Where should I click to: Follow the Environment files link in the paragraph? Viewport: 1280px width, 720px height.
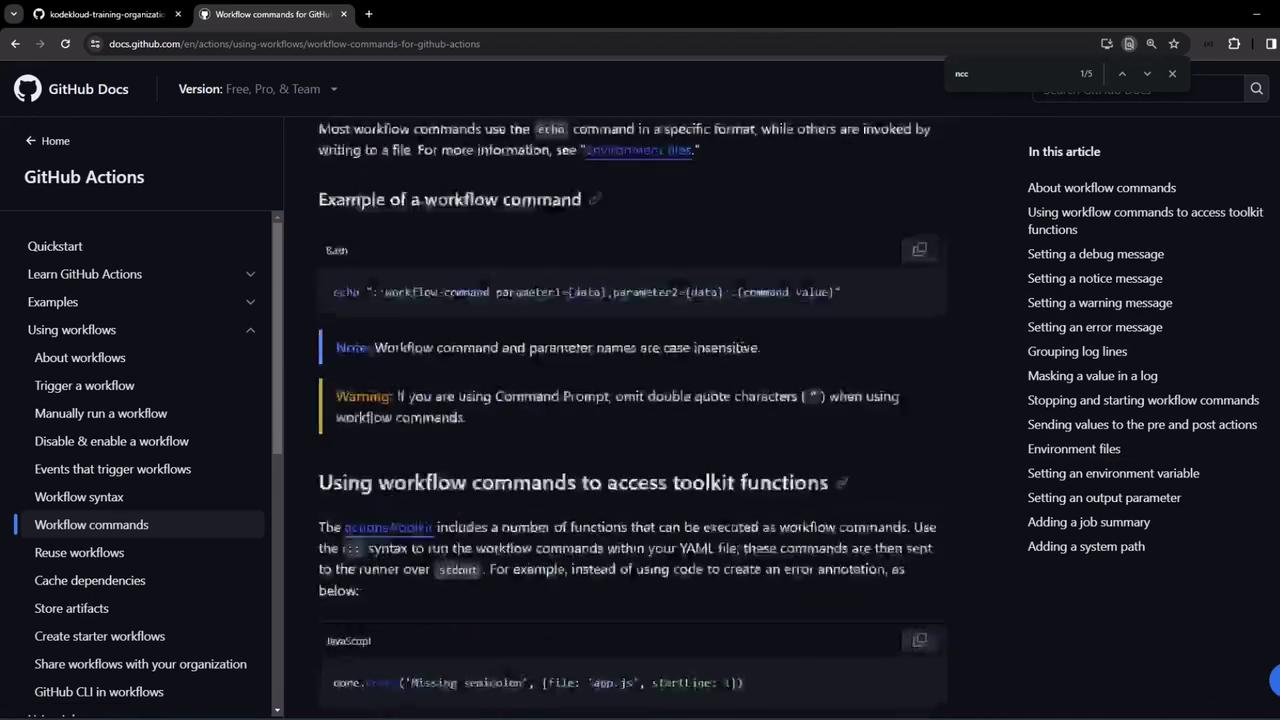pos(638,150)
